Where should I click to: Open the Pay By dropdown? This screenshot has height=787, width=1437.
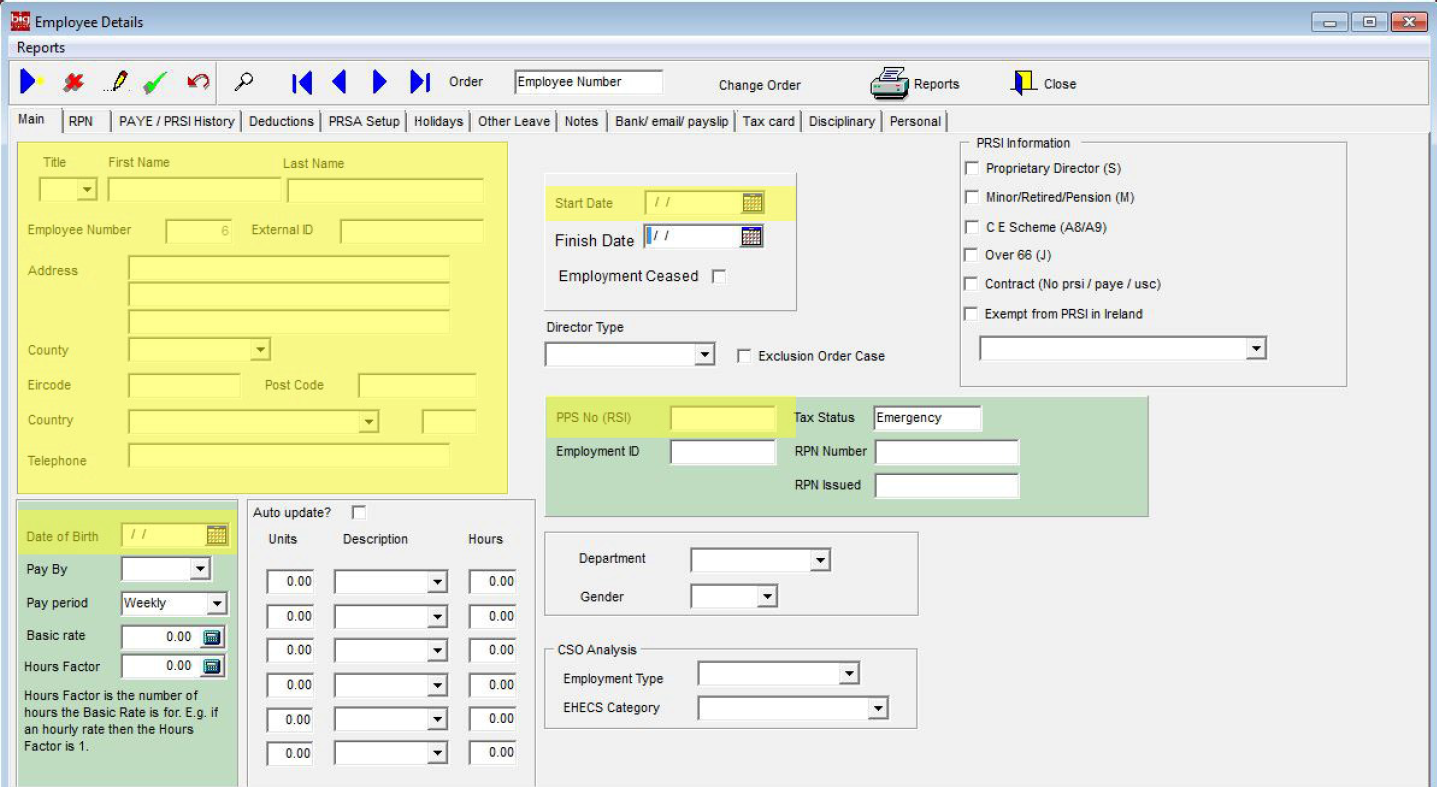tap(200, 569)
